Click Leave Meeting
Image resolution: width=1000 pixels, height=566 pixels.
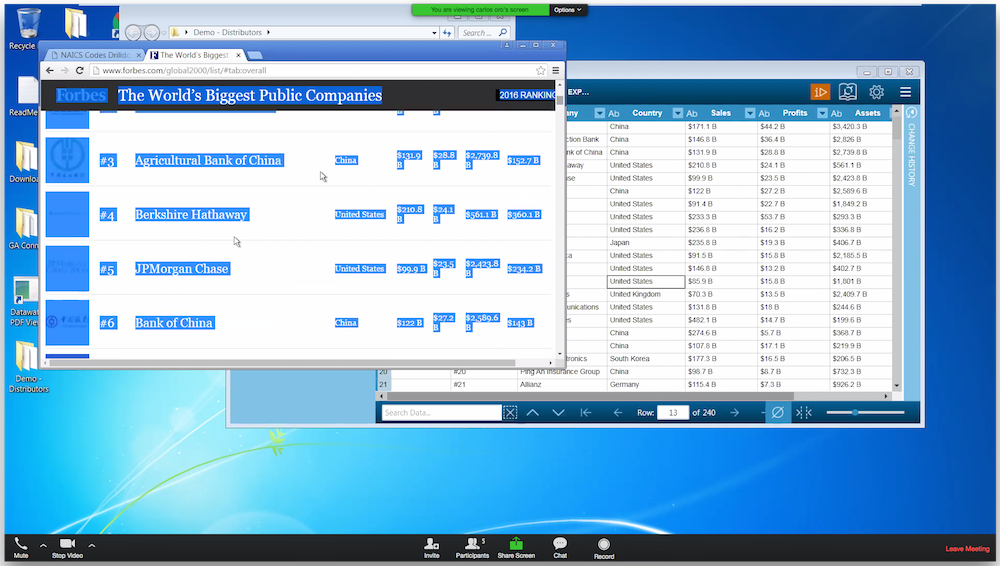tap(967, 549)
